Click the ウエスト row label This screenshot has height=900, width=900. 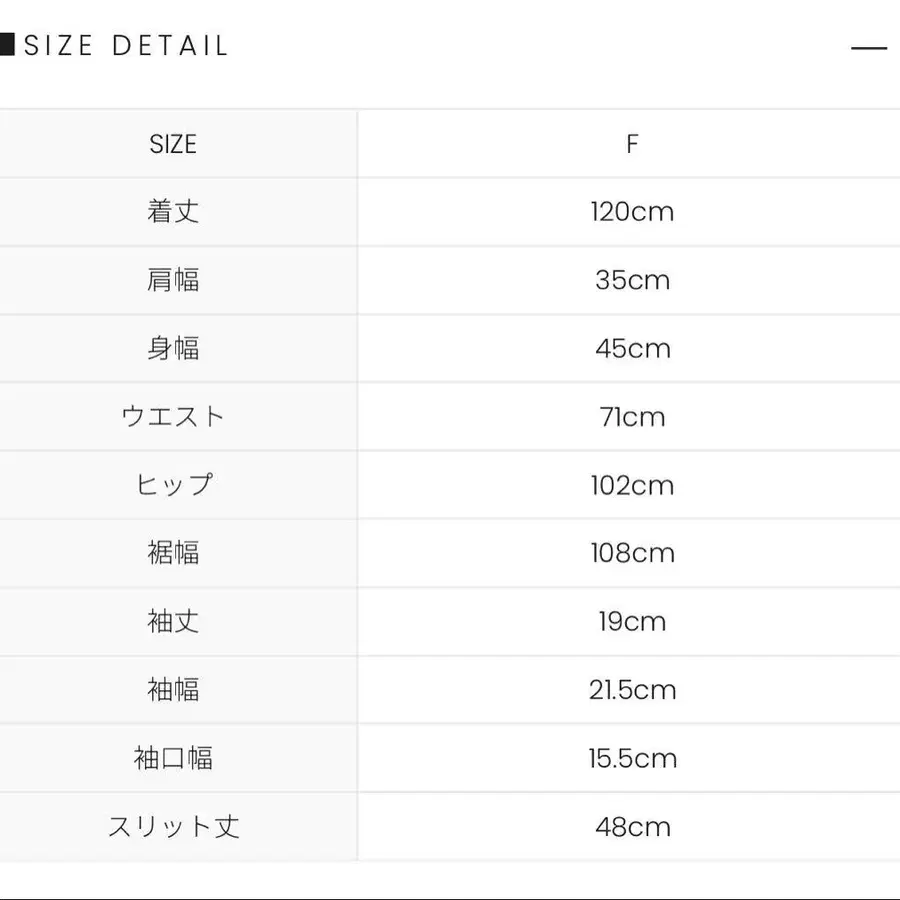point(173,417)
